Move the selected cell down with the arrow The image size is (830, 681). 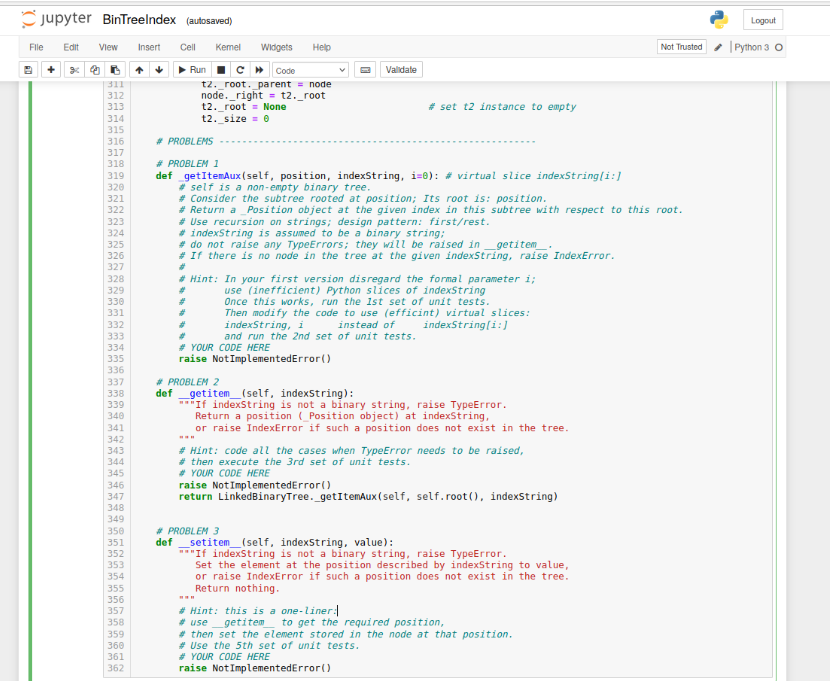pyautogui.click(x=159, y=70)
